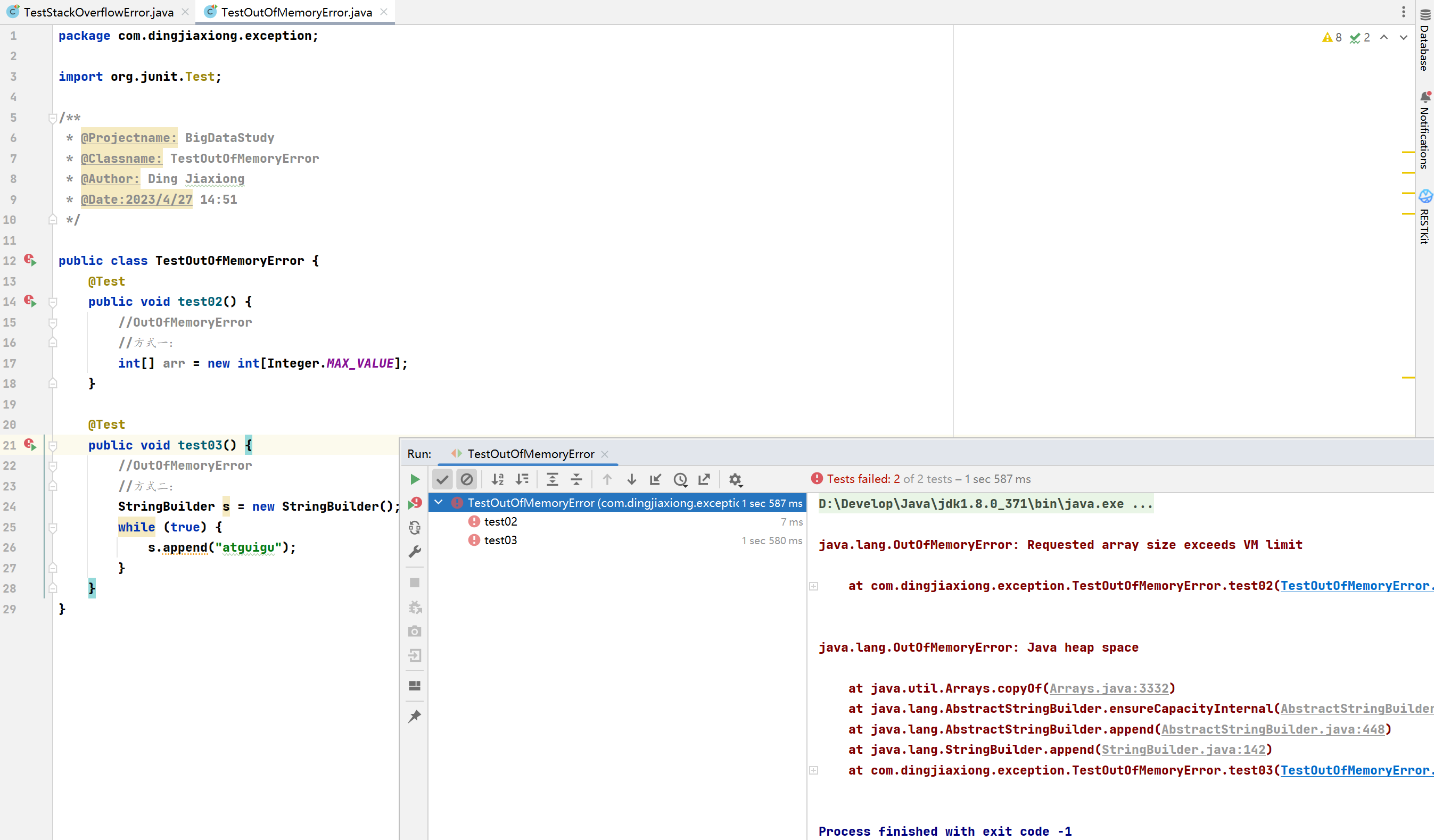
Task: Click the stop process square icon
Action: point(415,583)
